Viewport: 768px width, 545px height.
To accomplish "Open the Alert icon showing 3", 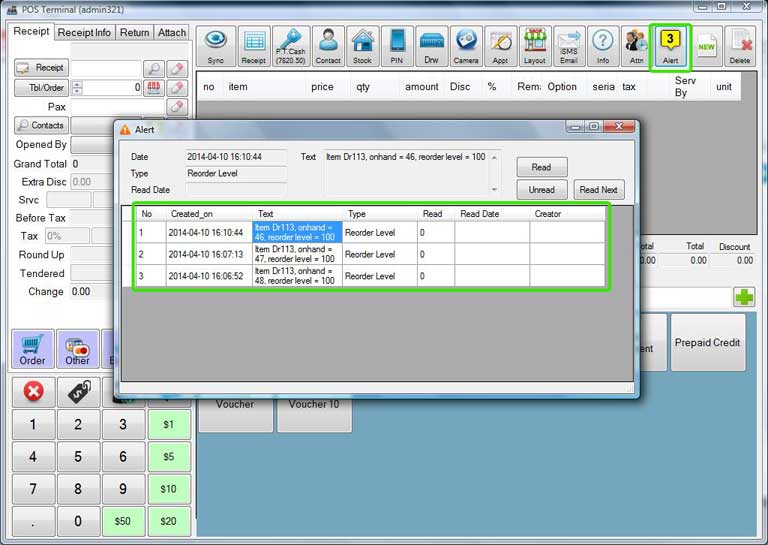I will tap(670, 47).
